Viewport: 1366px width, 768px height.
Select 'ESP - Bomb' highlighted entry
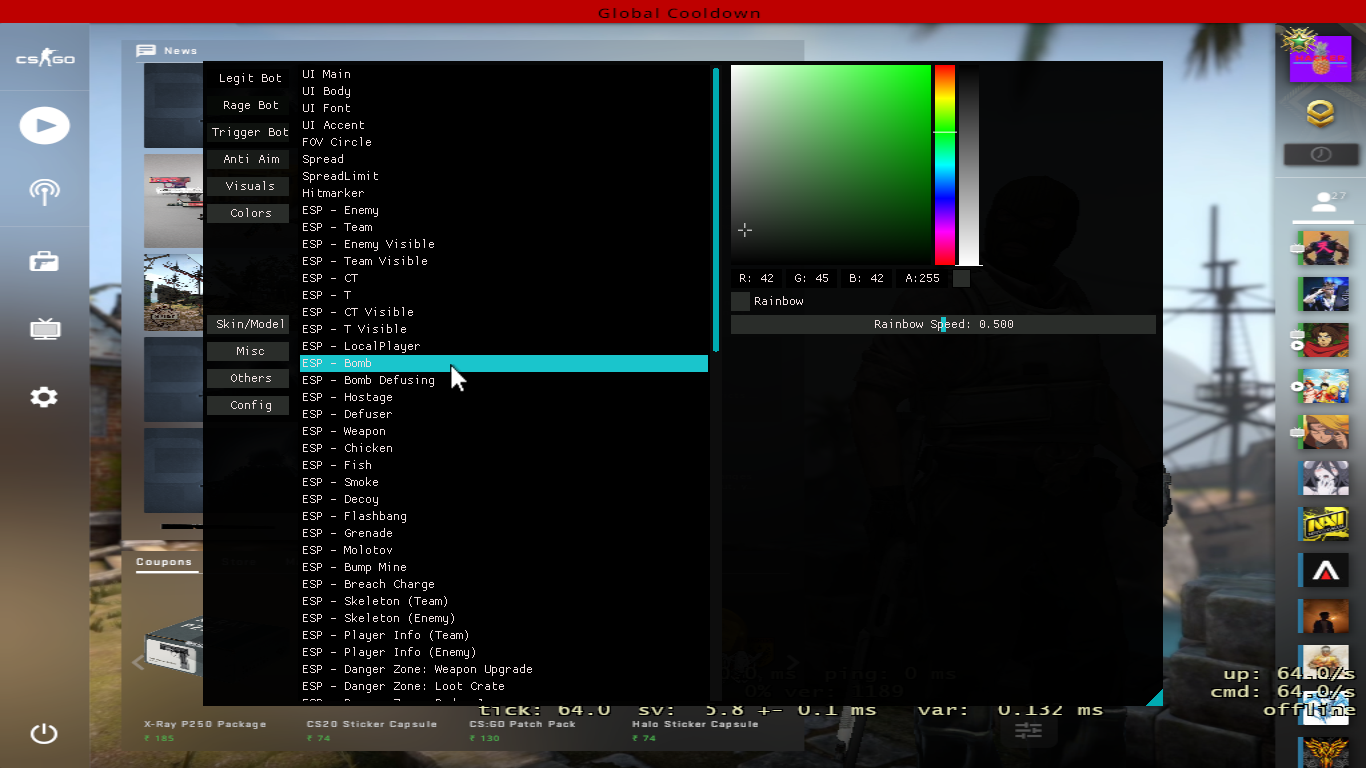pos(504,363)
